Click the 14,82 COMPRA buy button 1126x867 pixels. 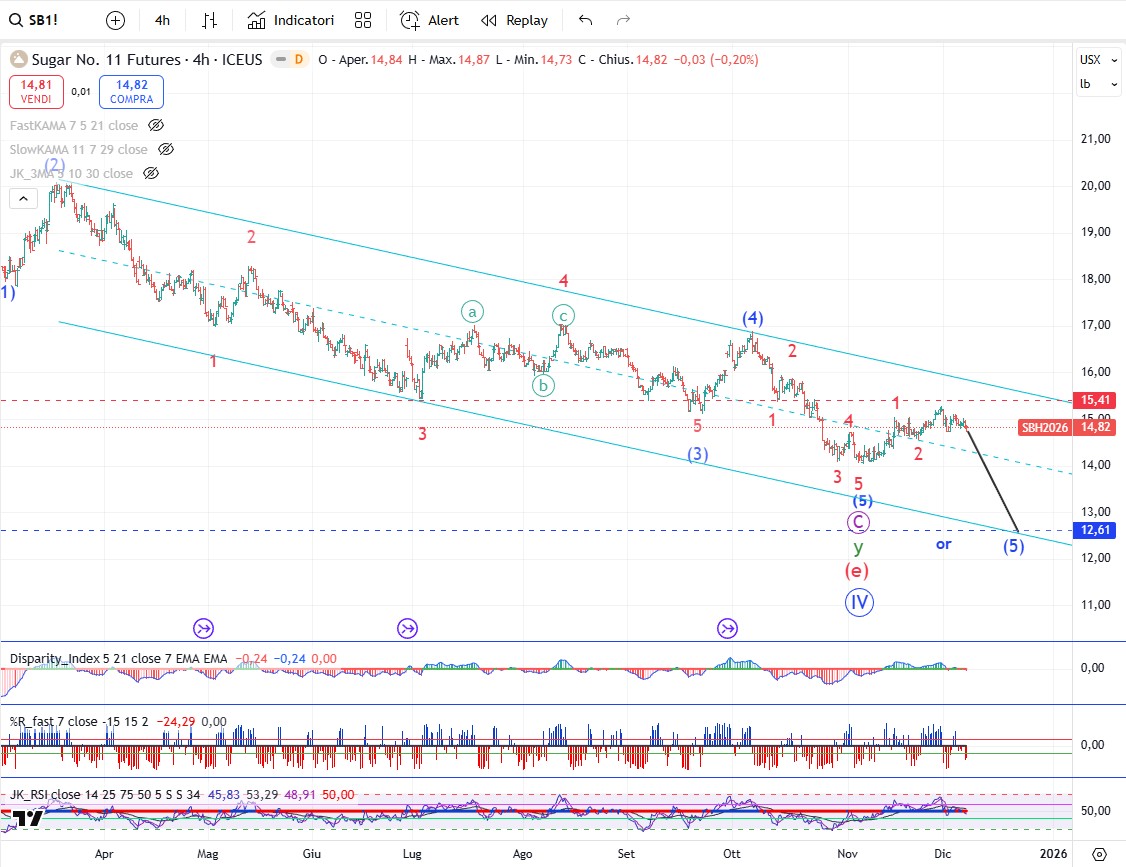pos(131,92)
